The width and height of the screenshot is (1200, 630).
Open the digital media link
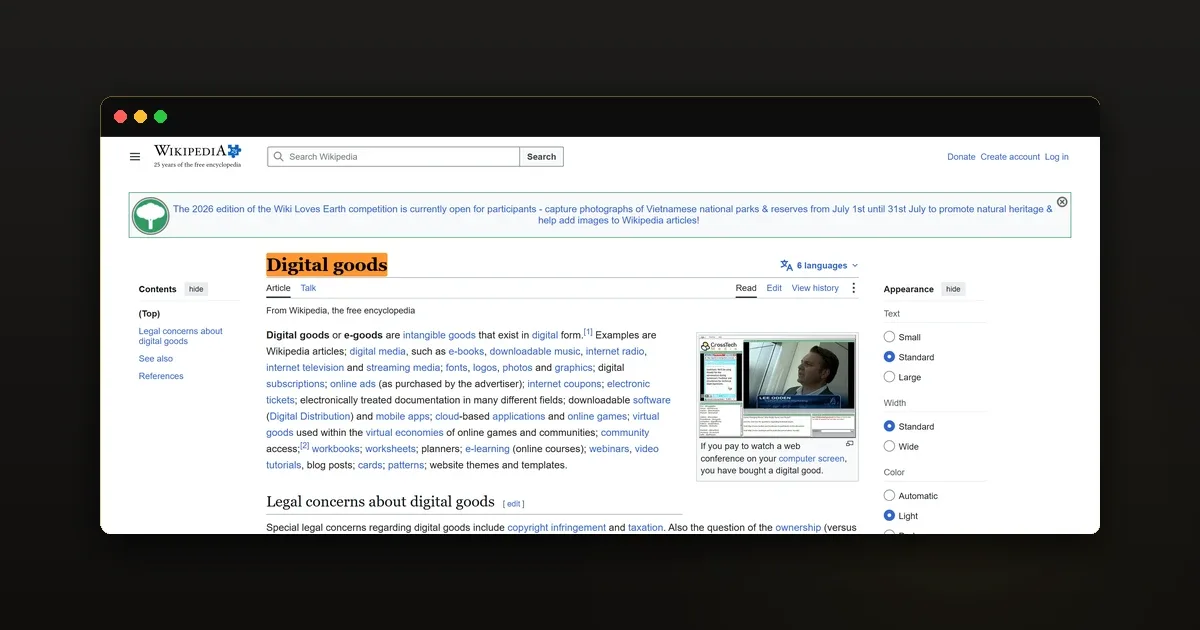click(x=377, y=351)
